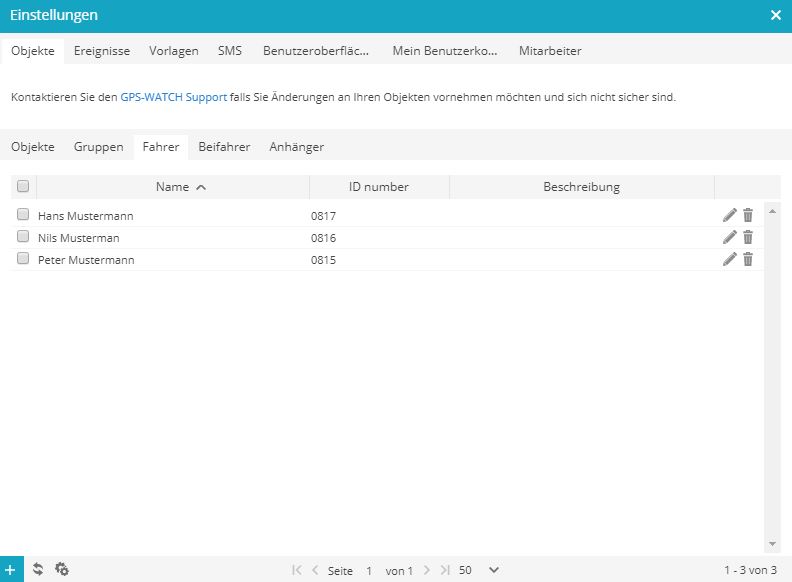Click ID number 0816
Viewport: 792px width, 582px height.
pyautogui.click(x=323, y=238)
